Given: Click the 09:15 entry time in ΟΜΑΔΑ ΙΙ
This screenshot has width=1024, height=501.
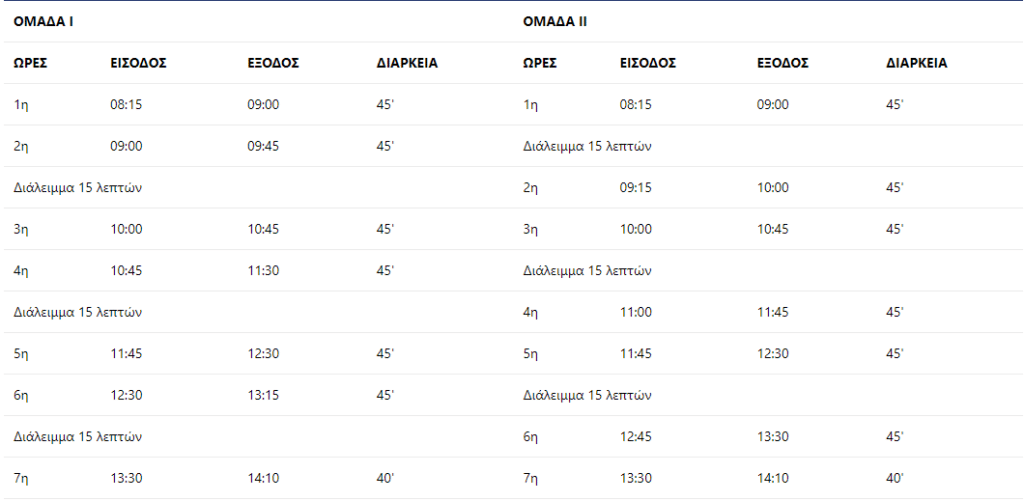Looking at the screenshot, I should click(x=635, y=188).
